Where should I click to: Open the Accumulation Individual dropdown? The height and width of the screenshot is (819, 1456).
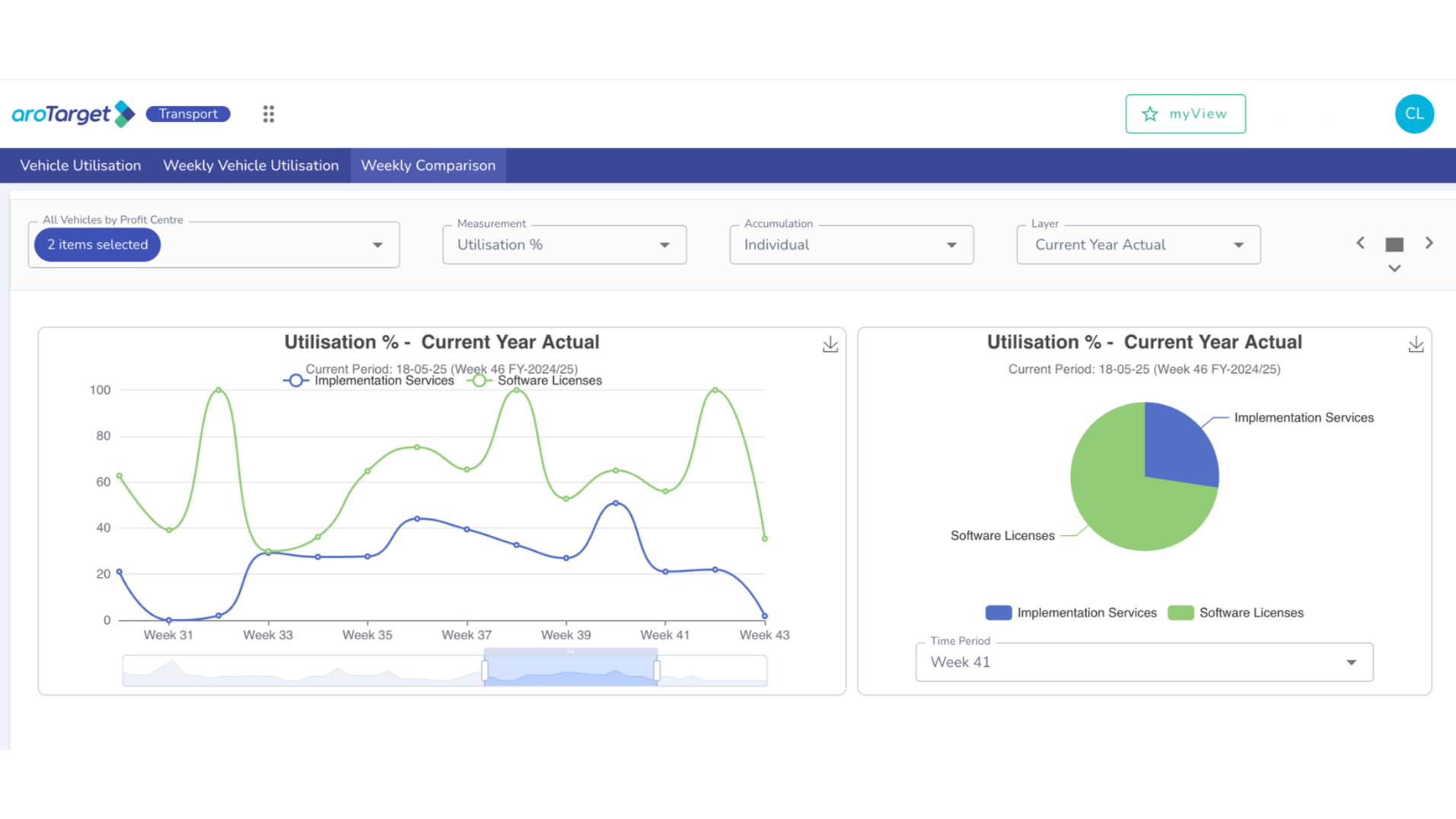pos(852,244)
